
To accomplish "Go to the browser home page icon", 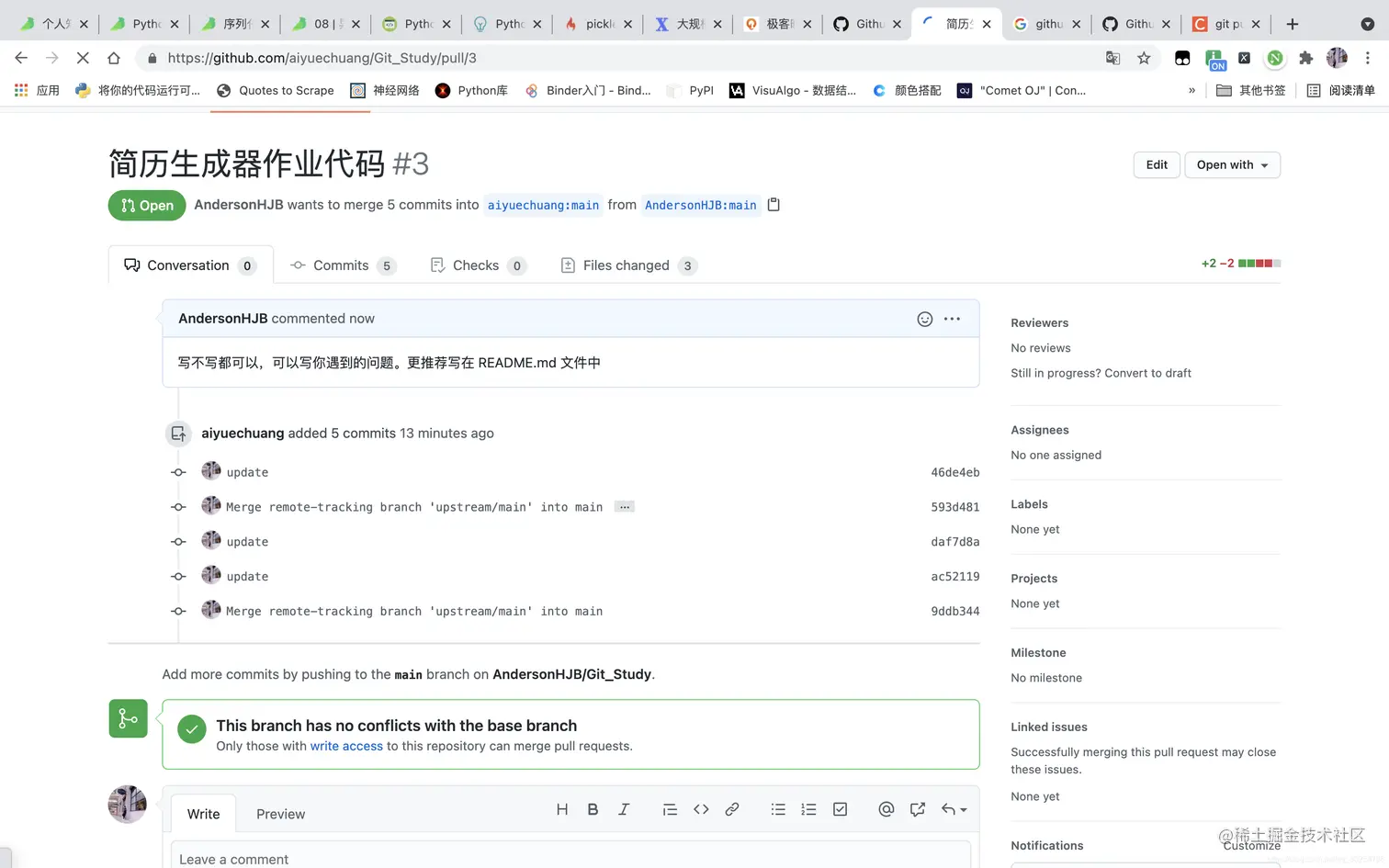I will 114,58.
